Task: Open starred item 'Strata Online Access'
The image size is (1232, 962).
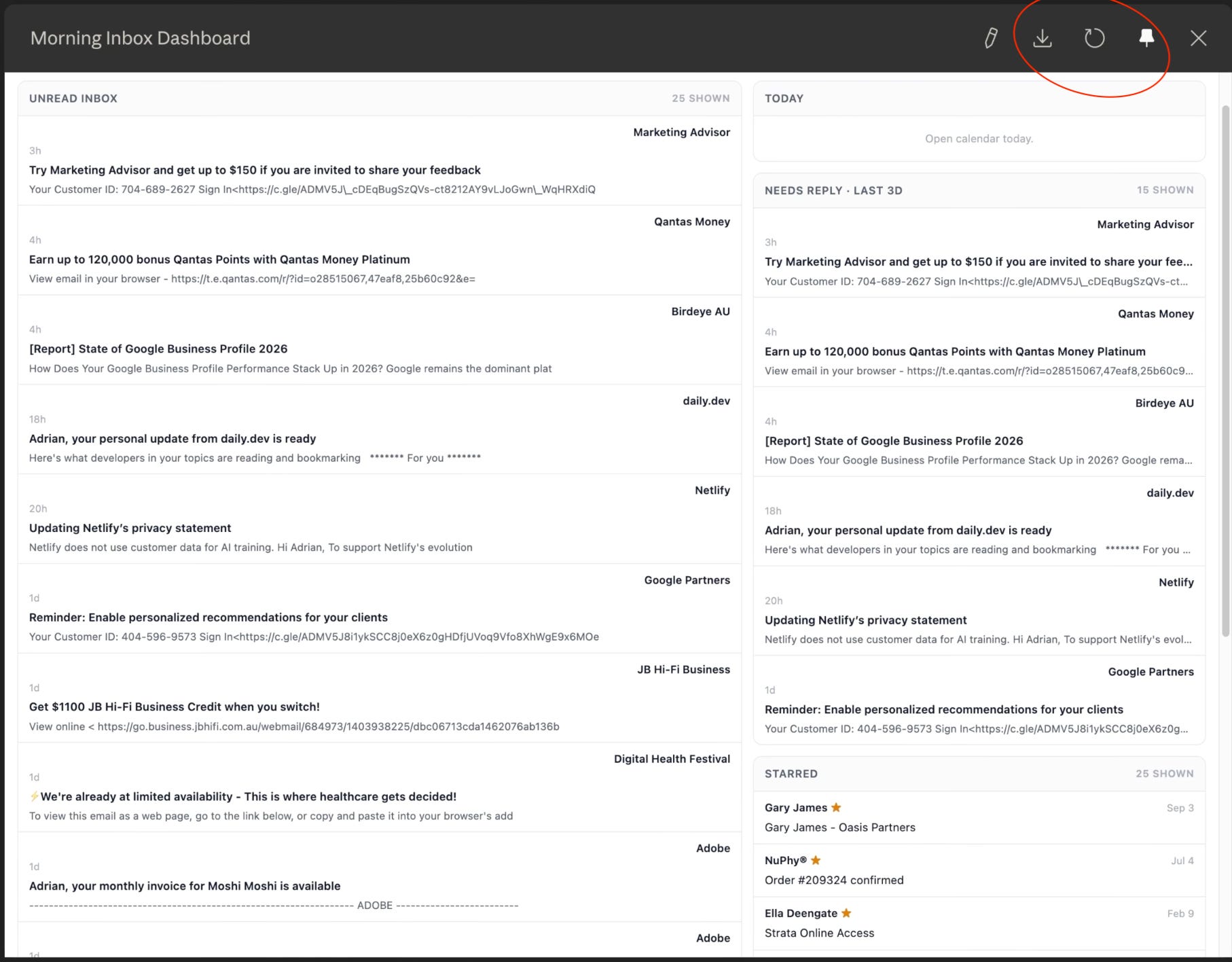Action: click(819, 933)
